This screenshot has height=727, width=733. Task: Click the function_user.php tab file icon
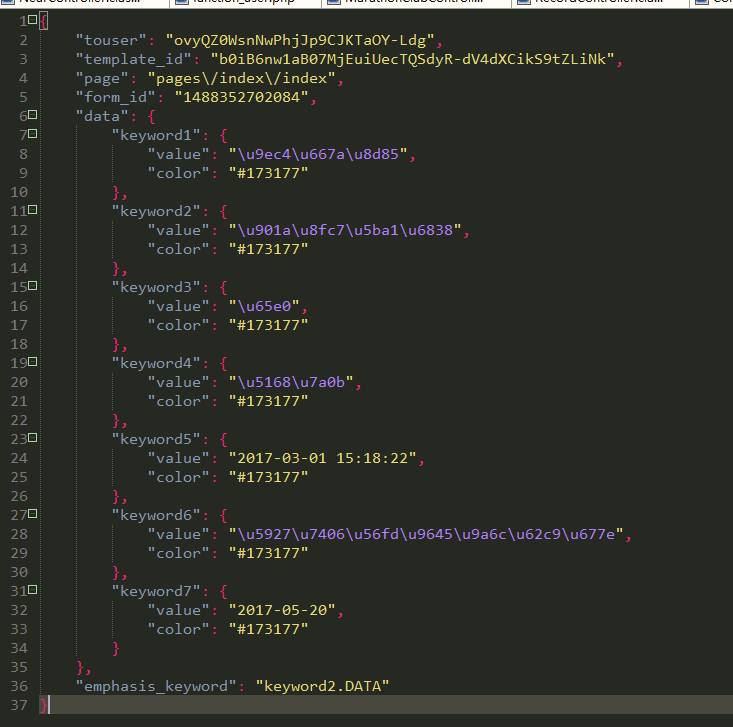(181, 2)
